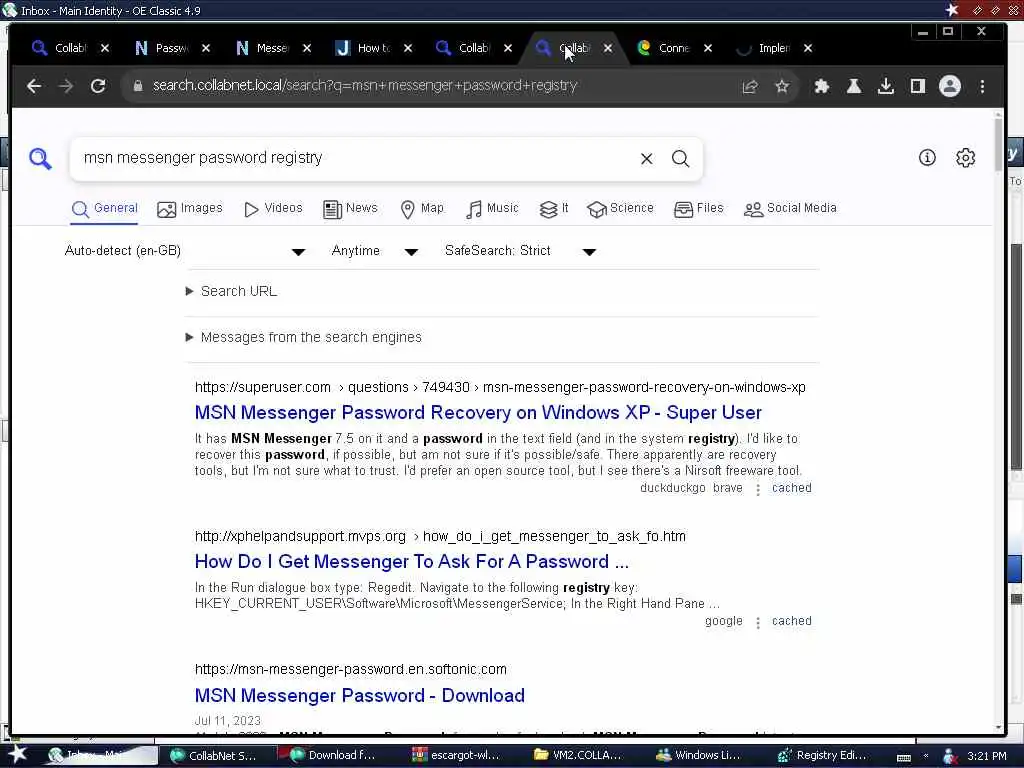
Task: Clear the search query with X icon
Action: [x=647, y=159]
